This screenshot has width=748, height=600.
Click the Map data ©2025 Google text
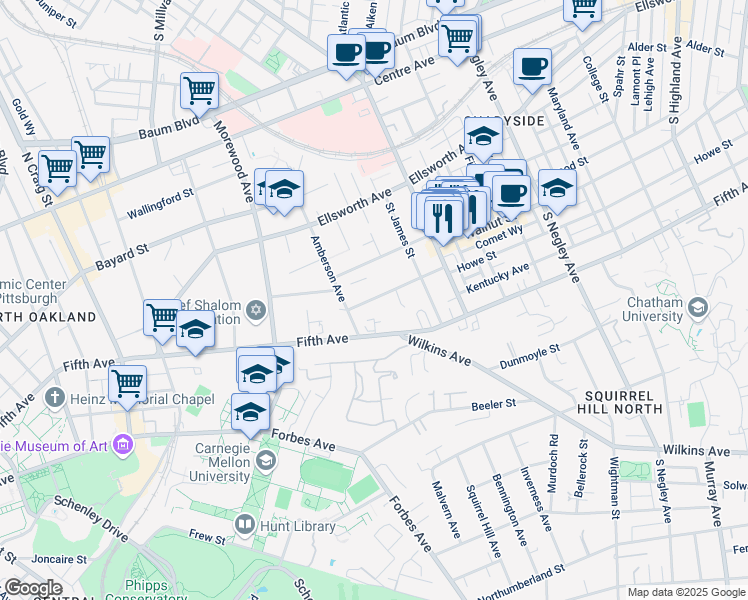(686, 592)
